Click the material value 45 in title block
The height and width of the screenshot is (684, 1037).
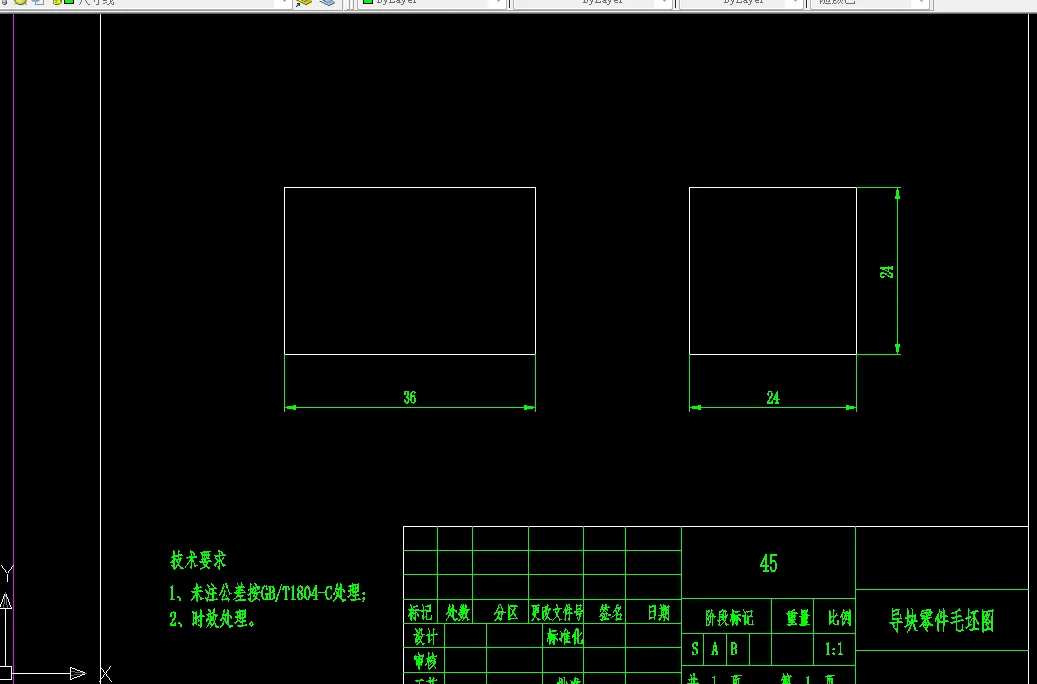[x=768, y=563]
